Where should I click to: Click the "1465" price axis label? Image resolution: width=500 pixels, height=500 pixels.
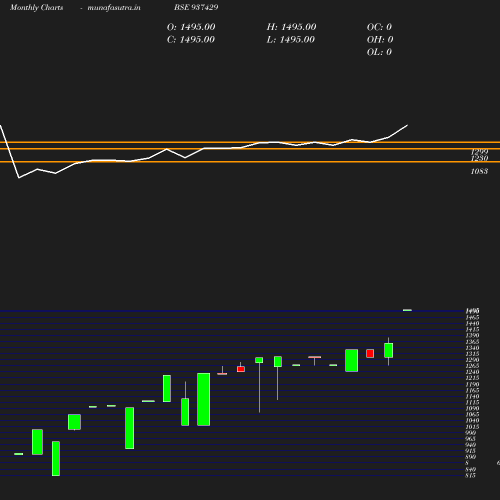click(x=473, y=317)
